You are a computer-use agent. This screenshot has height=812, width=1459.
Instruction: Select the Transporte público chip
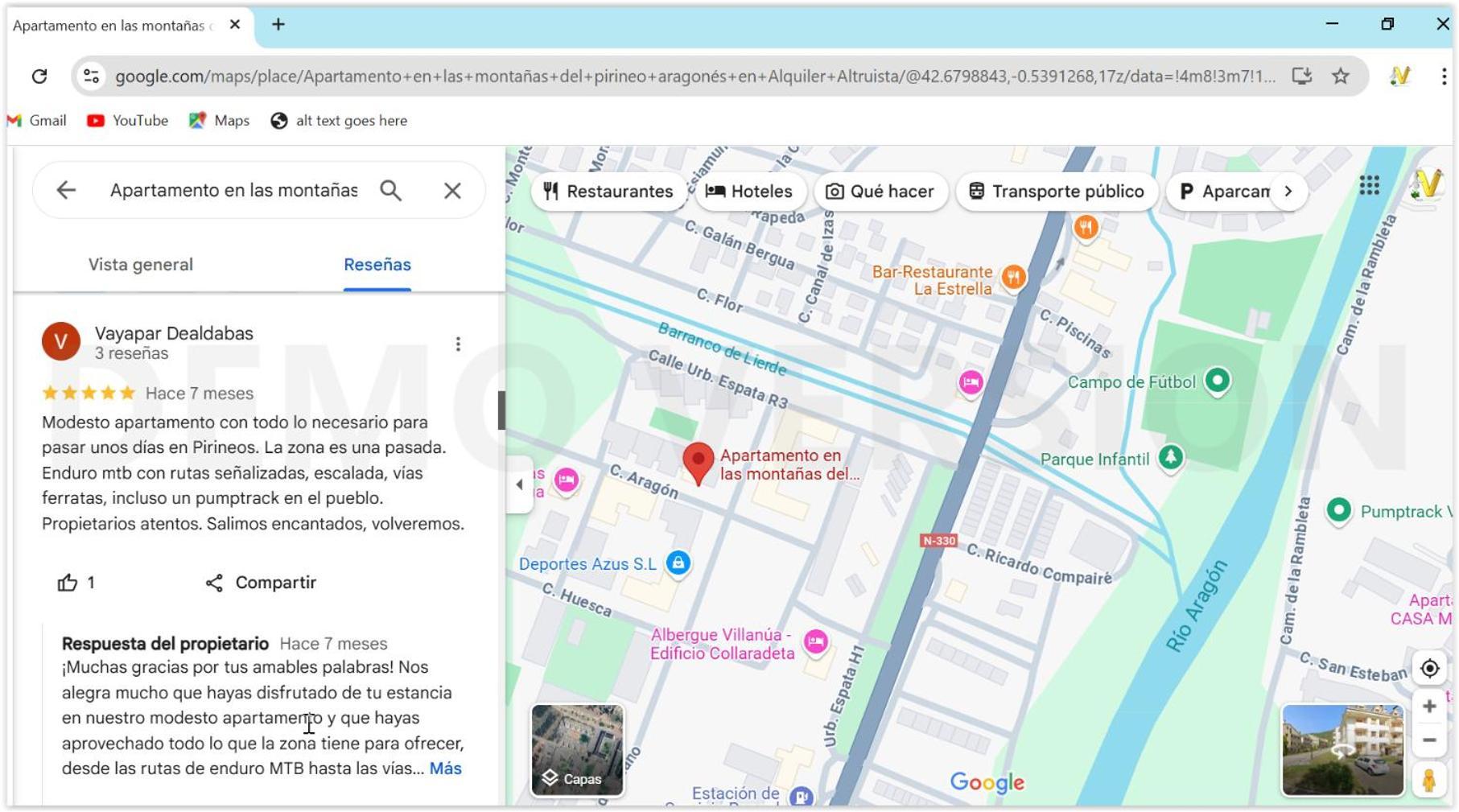click(x=1056, y=192)
